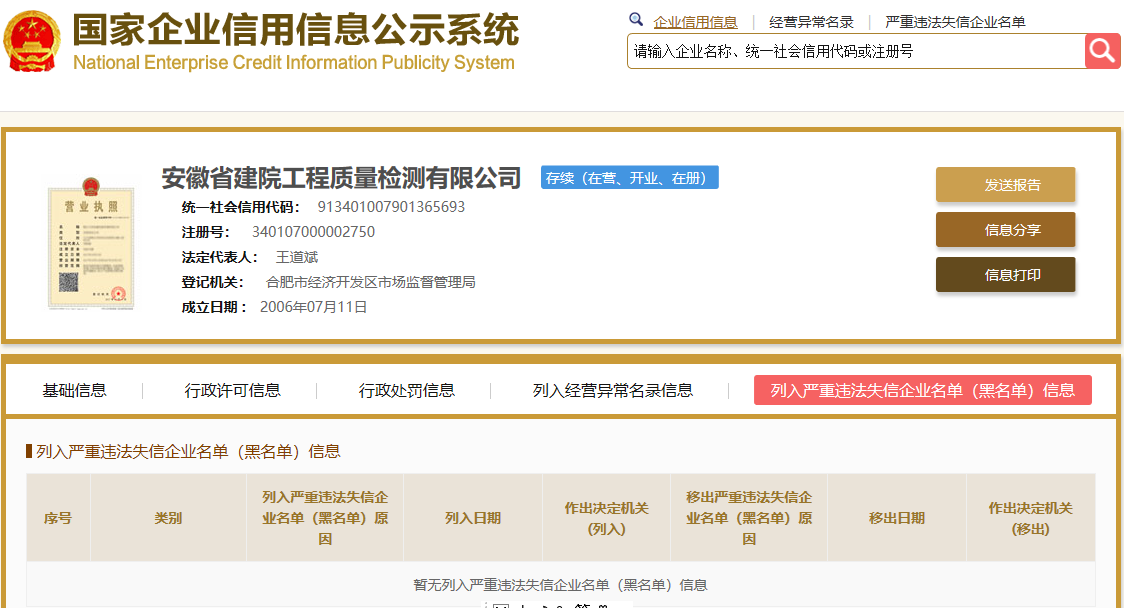The height and width of the screenshot is (608, 1124).
Task: Click the registration authority 合肥市经济开发区市场监督管理局
Action: [371, 282]
